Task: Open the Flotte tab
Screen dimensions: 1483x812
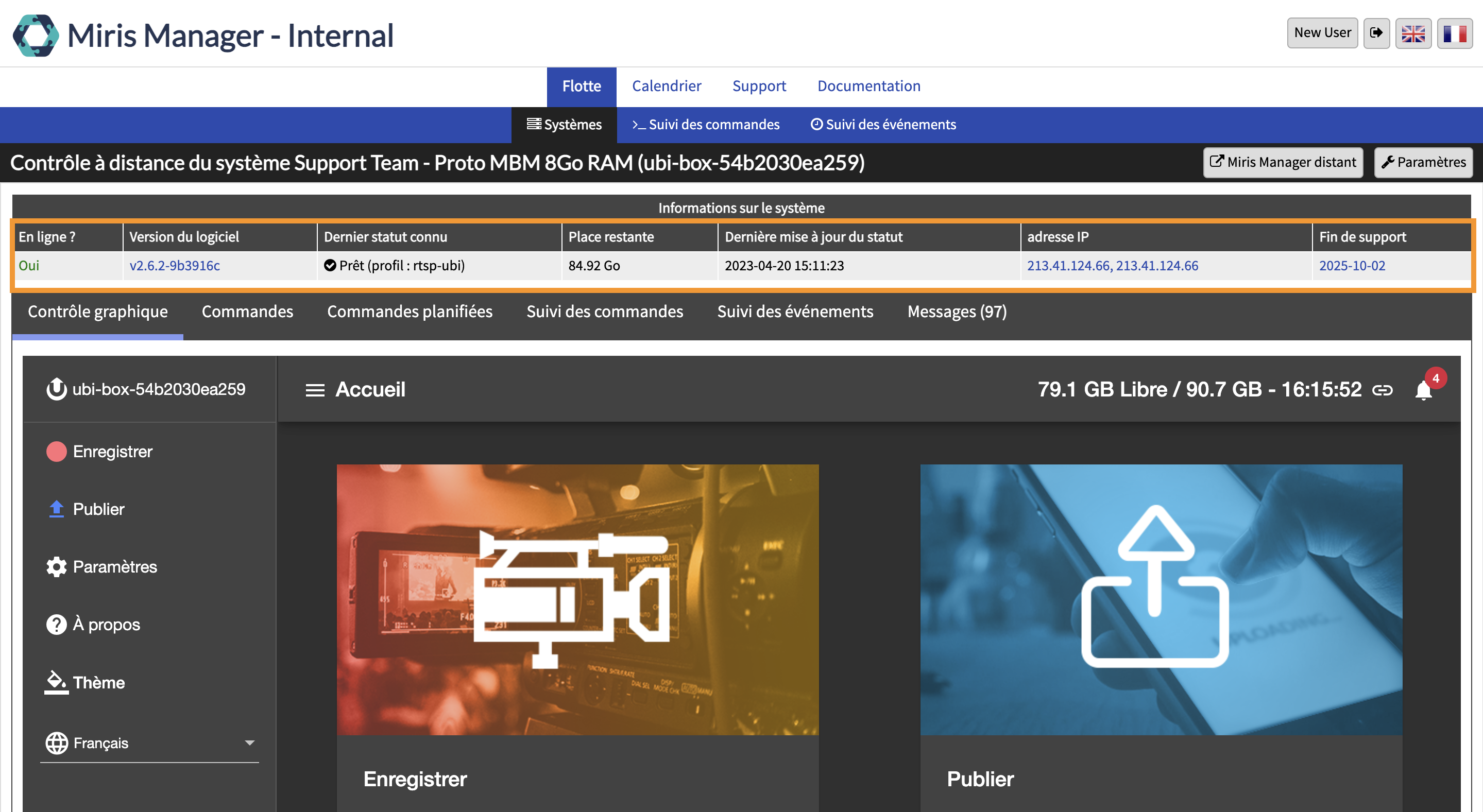Action: click(582, 87)
